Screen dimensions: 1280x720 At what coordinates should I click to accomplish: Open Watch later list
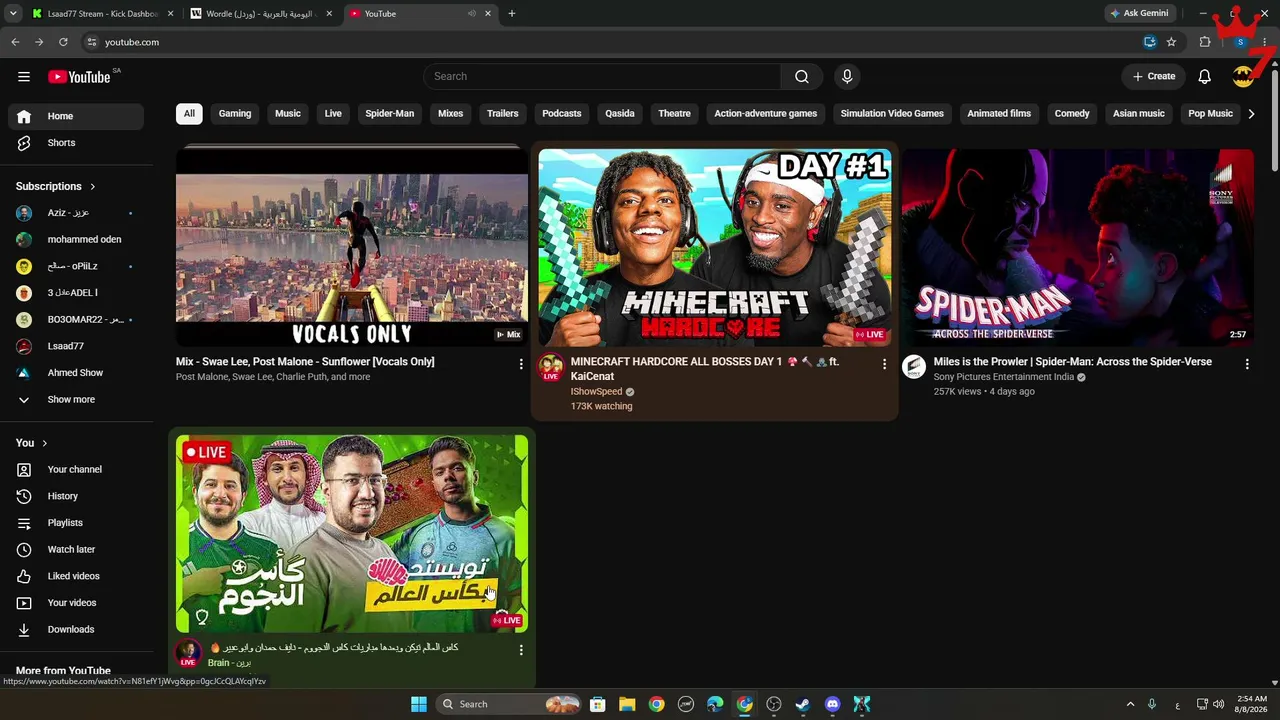point(76,549)
